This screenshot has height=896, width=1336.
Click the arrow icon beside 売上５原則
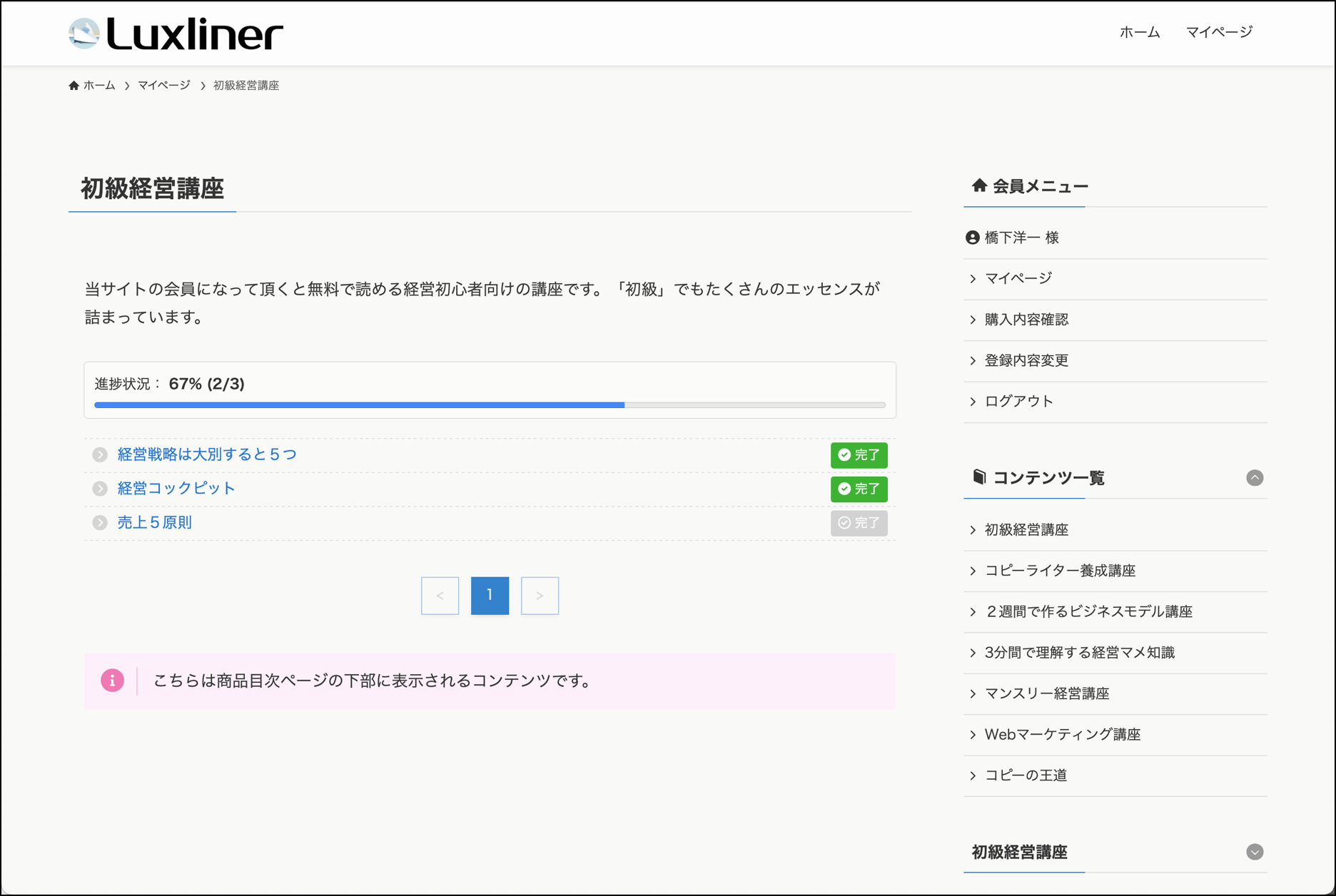point(100,523)
